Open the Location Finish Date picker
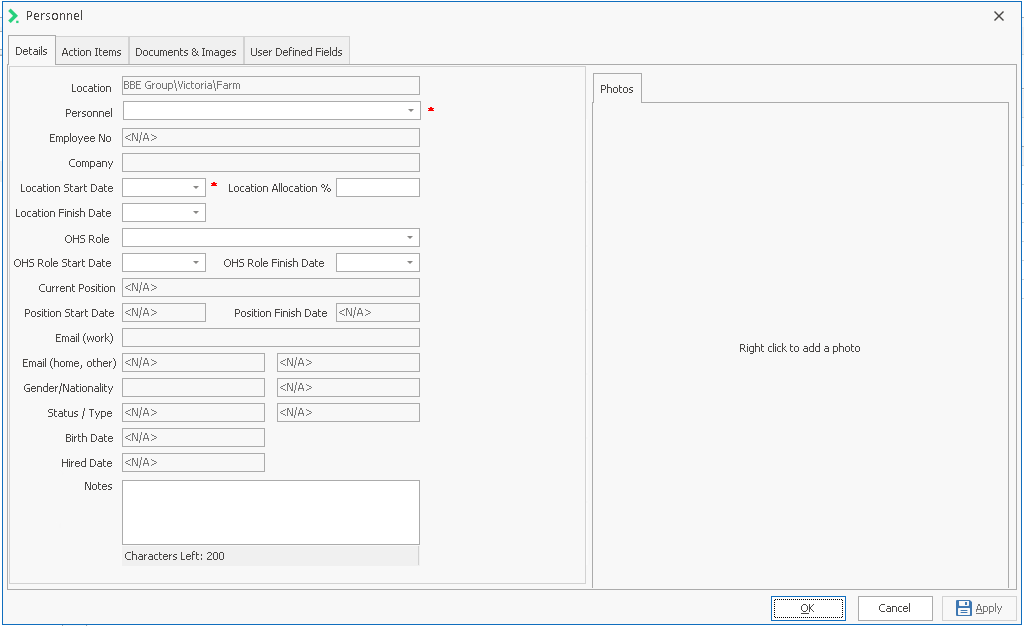1024x626 pixels. [196, 212]
